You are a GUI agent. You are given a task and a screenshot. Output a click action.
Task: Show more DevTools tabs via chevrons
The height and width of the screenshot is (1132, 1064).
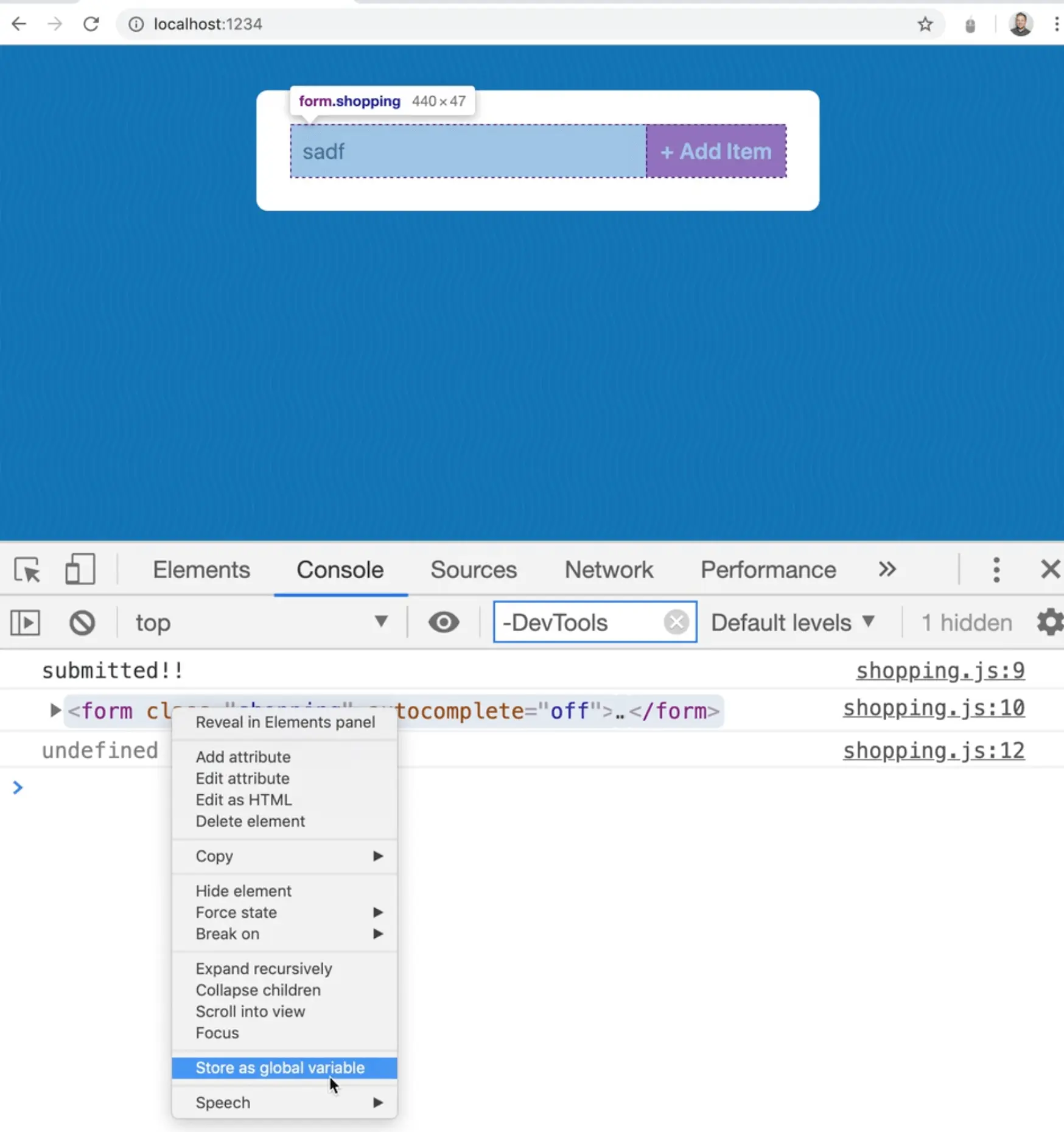click(887, 570)
